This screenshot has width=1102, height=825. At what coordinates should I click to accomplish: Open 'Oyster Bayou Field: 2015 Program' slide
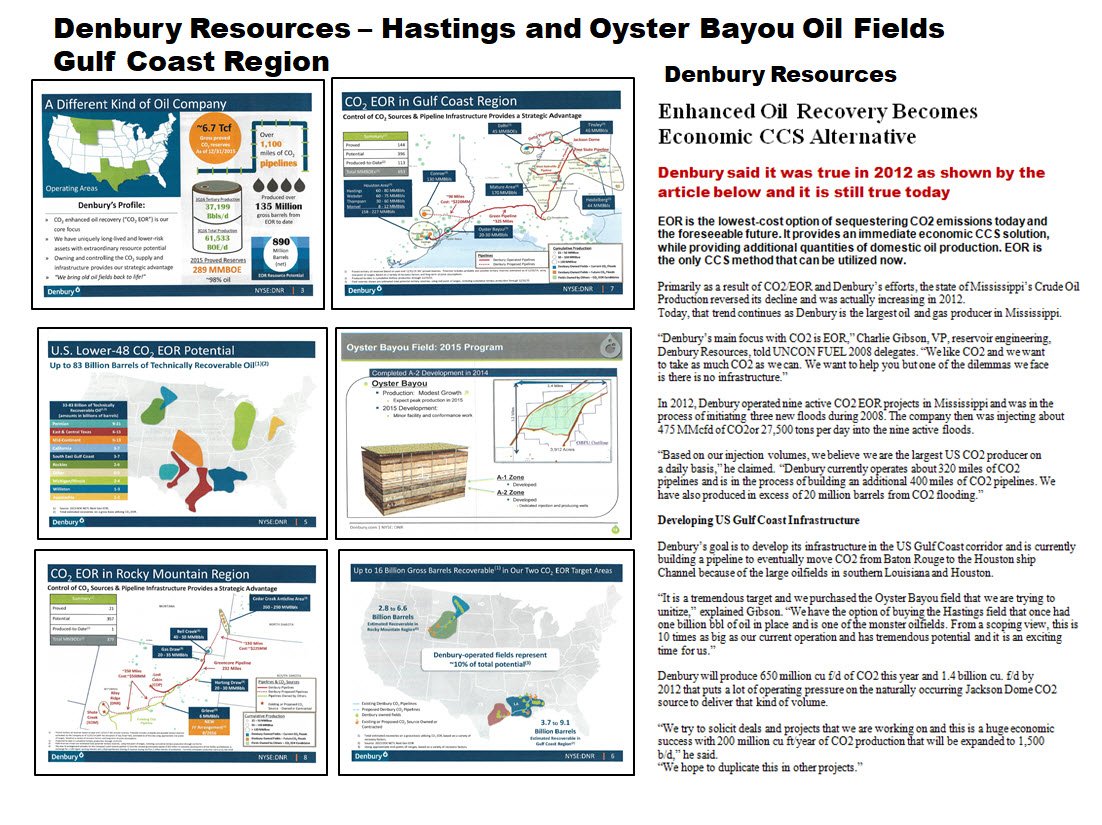pyautogui.click(x=484, y=434)
